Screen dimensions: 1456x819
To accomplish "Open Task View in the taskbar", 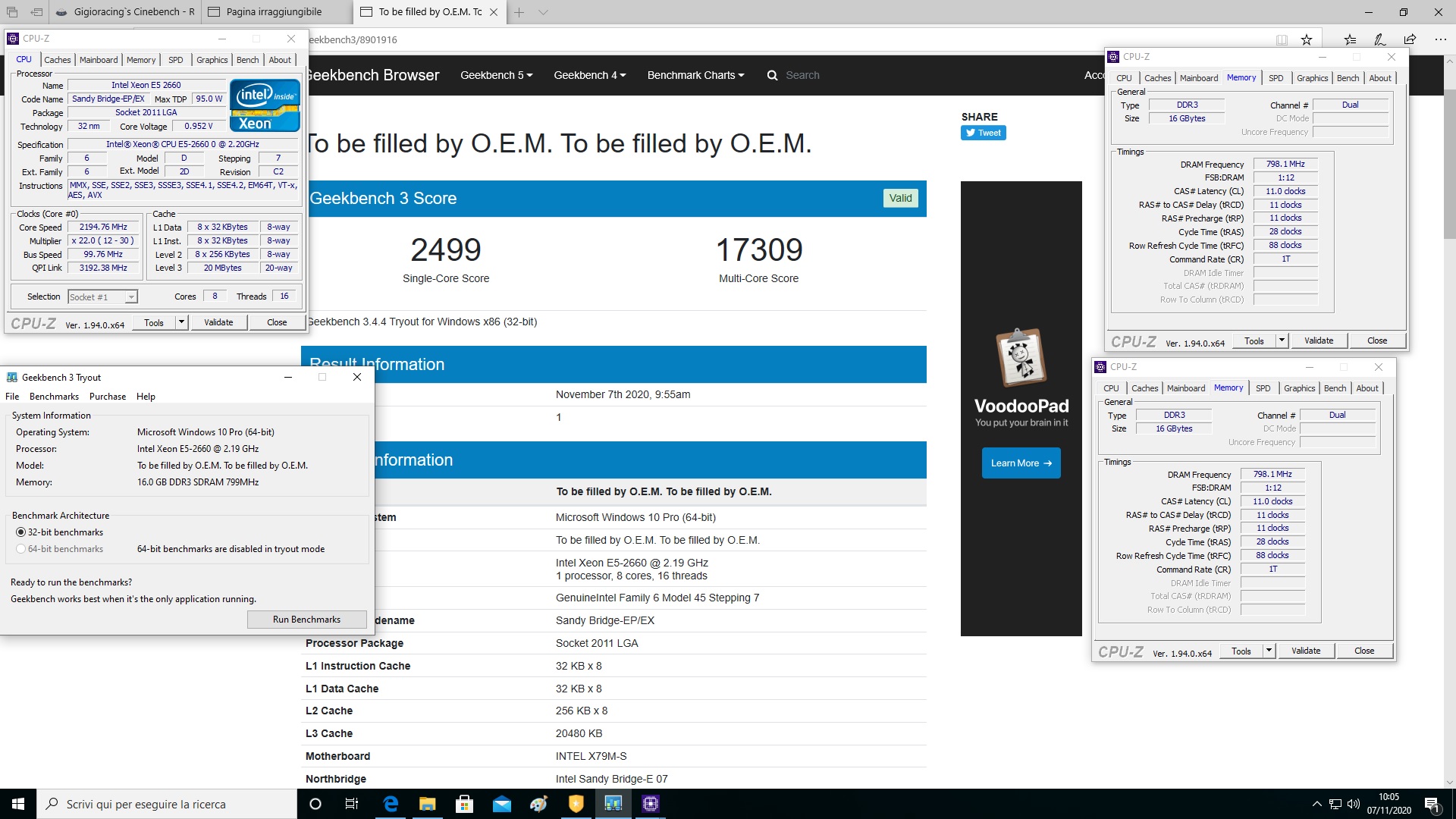I will (x=352, y=804).
